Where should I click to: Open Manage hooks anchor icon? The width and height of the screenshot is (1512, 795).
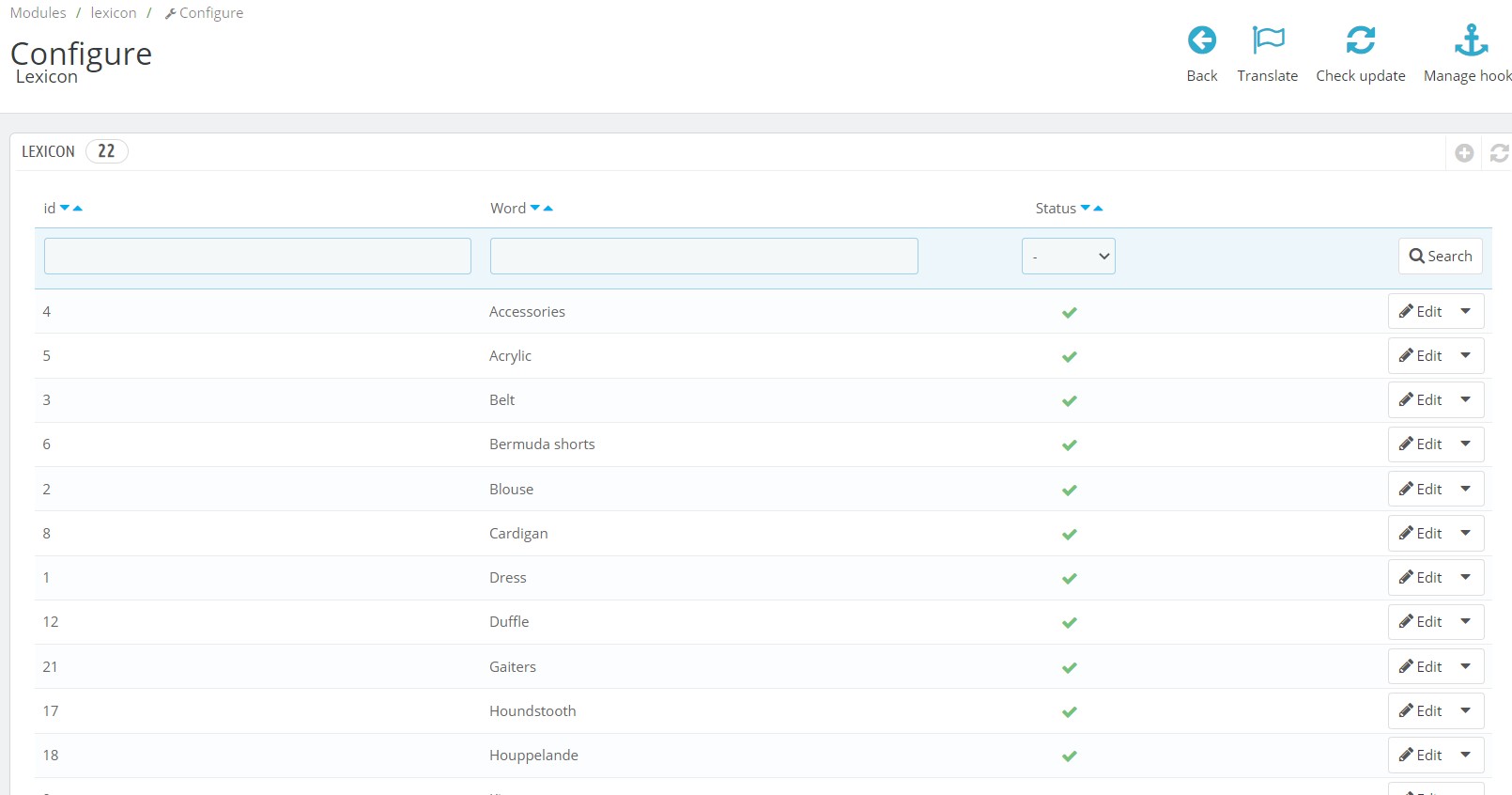tap(1471, 40)
